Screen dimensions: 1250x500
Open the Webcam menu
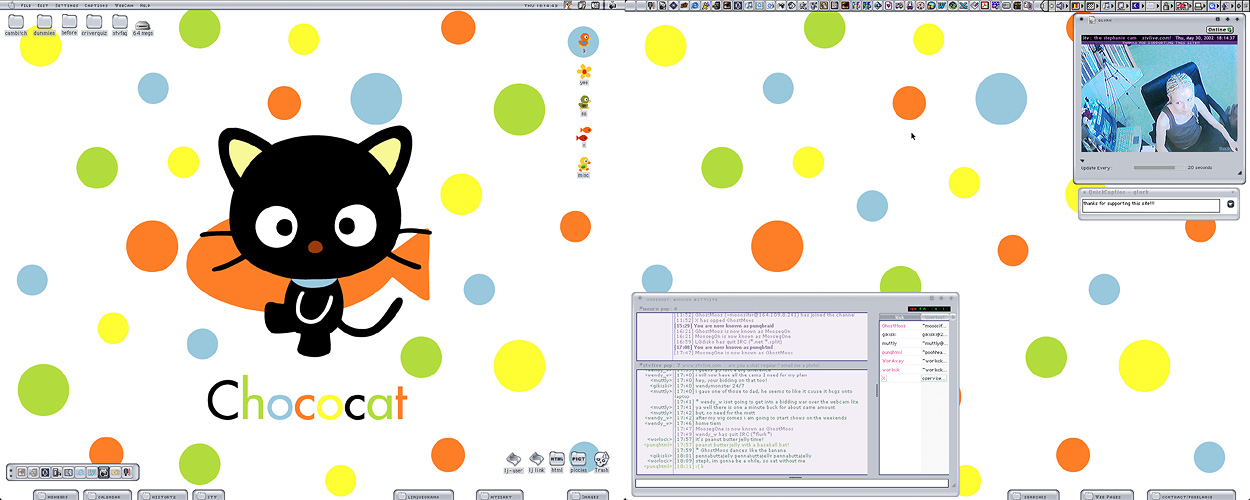coord(124,4)
